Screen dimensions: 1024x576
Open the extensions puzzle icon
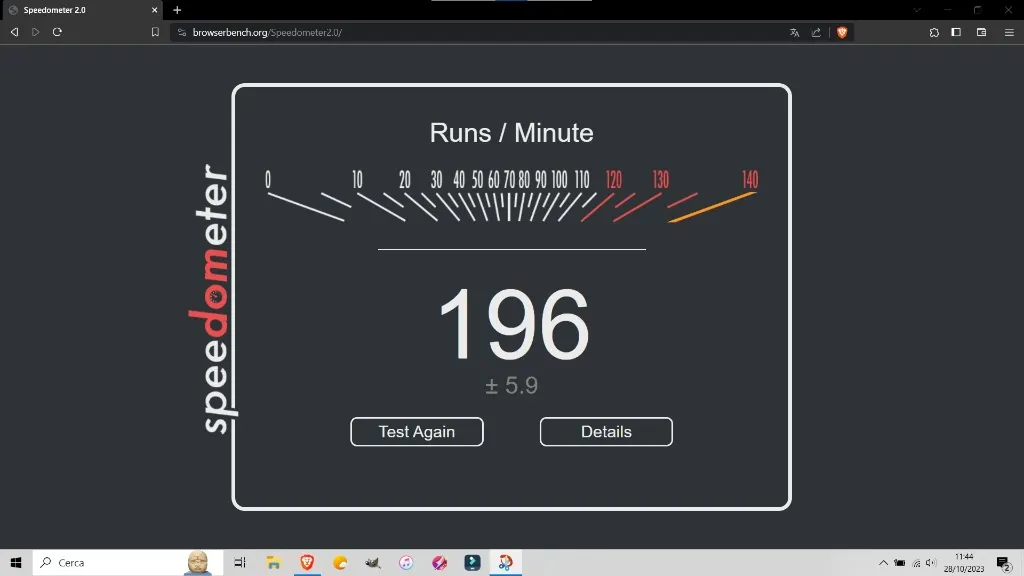tap(935, 33)
